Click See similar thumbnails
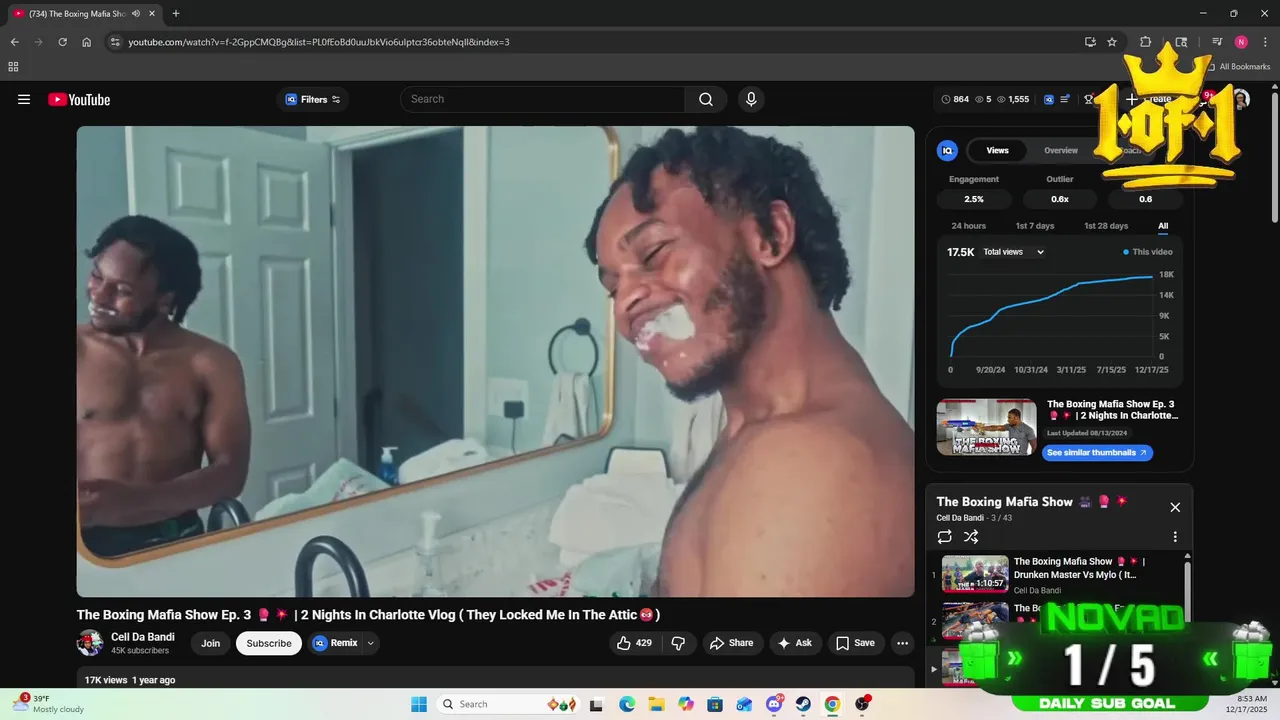The image size is (1280, 720). coord(1097,453)
